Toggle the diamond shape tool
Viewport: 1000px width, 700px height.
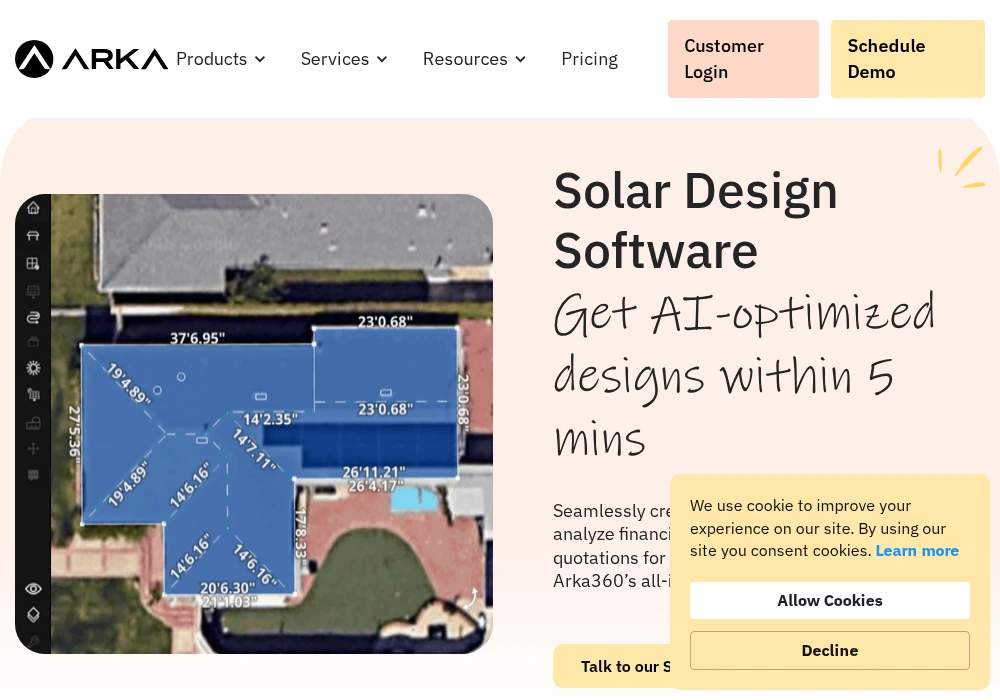33,614
